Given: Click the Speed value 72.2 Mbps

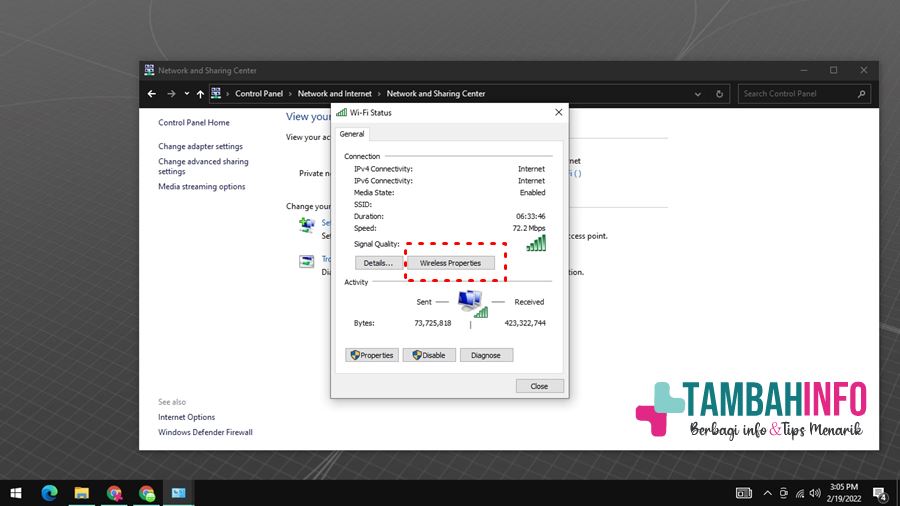Looking at the screenshot, I should (x=529, y=228).
